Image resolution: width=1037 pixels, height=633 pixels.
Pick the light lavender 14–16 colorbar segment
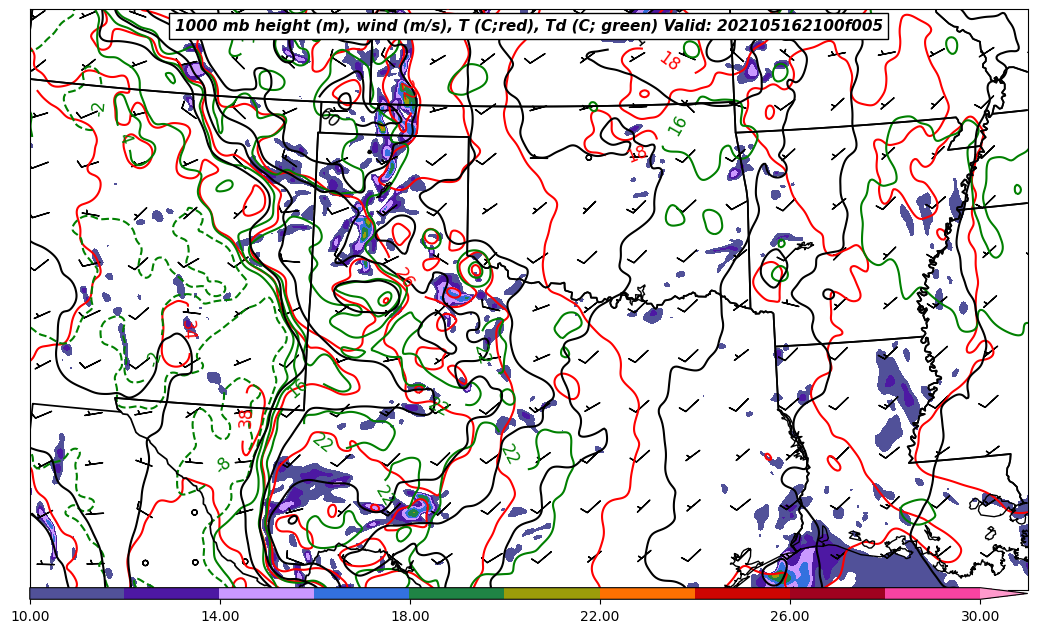[267, 593]
